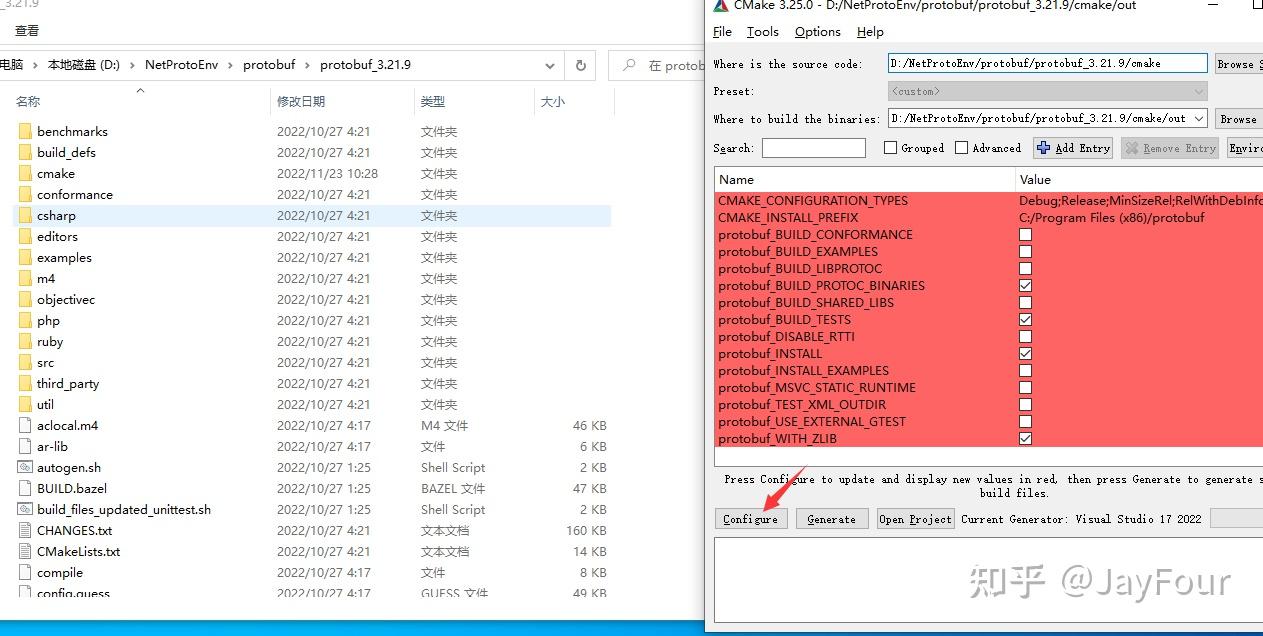The image size is (1263, 636).
Task: Open the Options menu in CMake
Action: click(817, 31)
